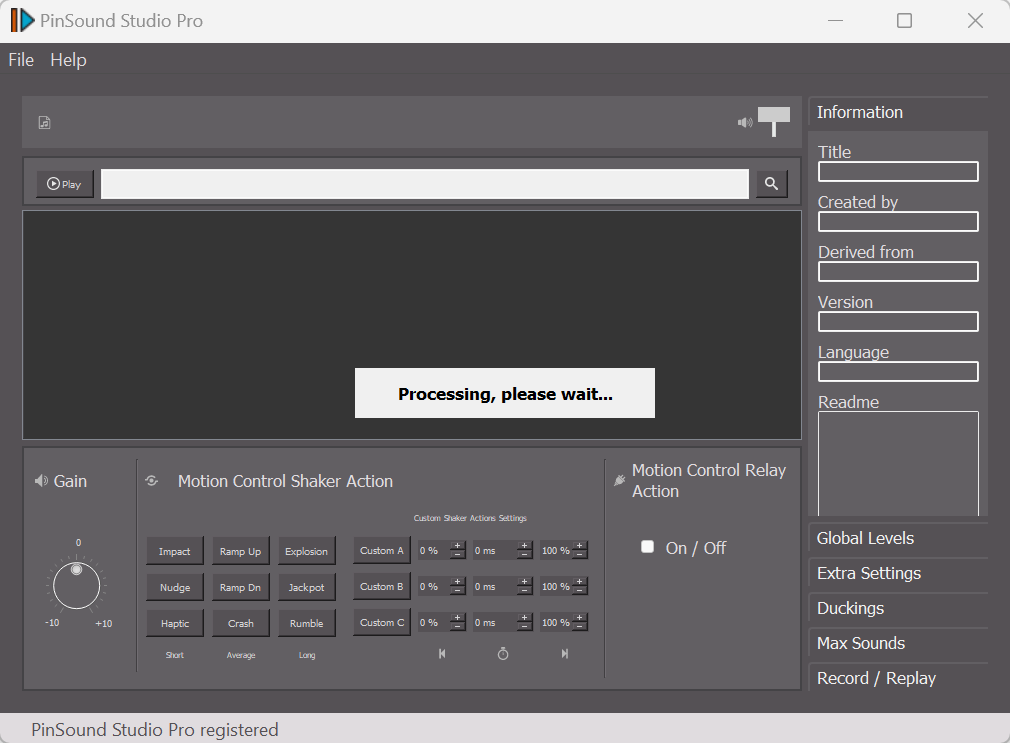Trigger the Impact shaker action
1010x743 pixels.
tap(175, 551)
